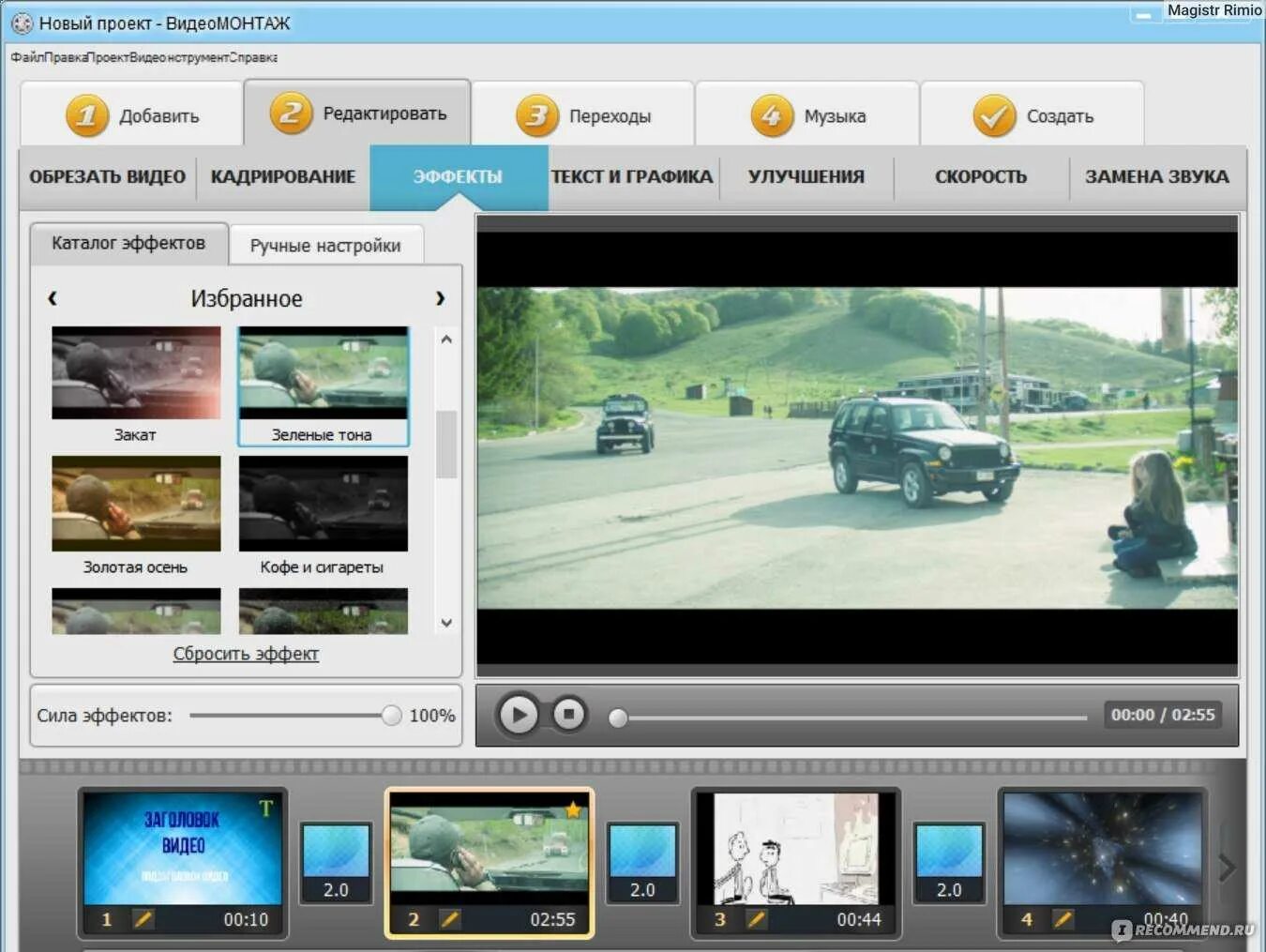Edit clip 2 with pencil icon
This screenshot has height=952, width=1266.
pos(450,919)
